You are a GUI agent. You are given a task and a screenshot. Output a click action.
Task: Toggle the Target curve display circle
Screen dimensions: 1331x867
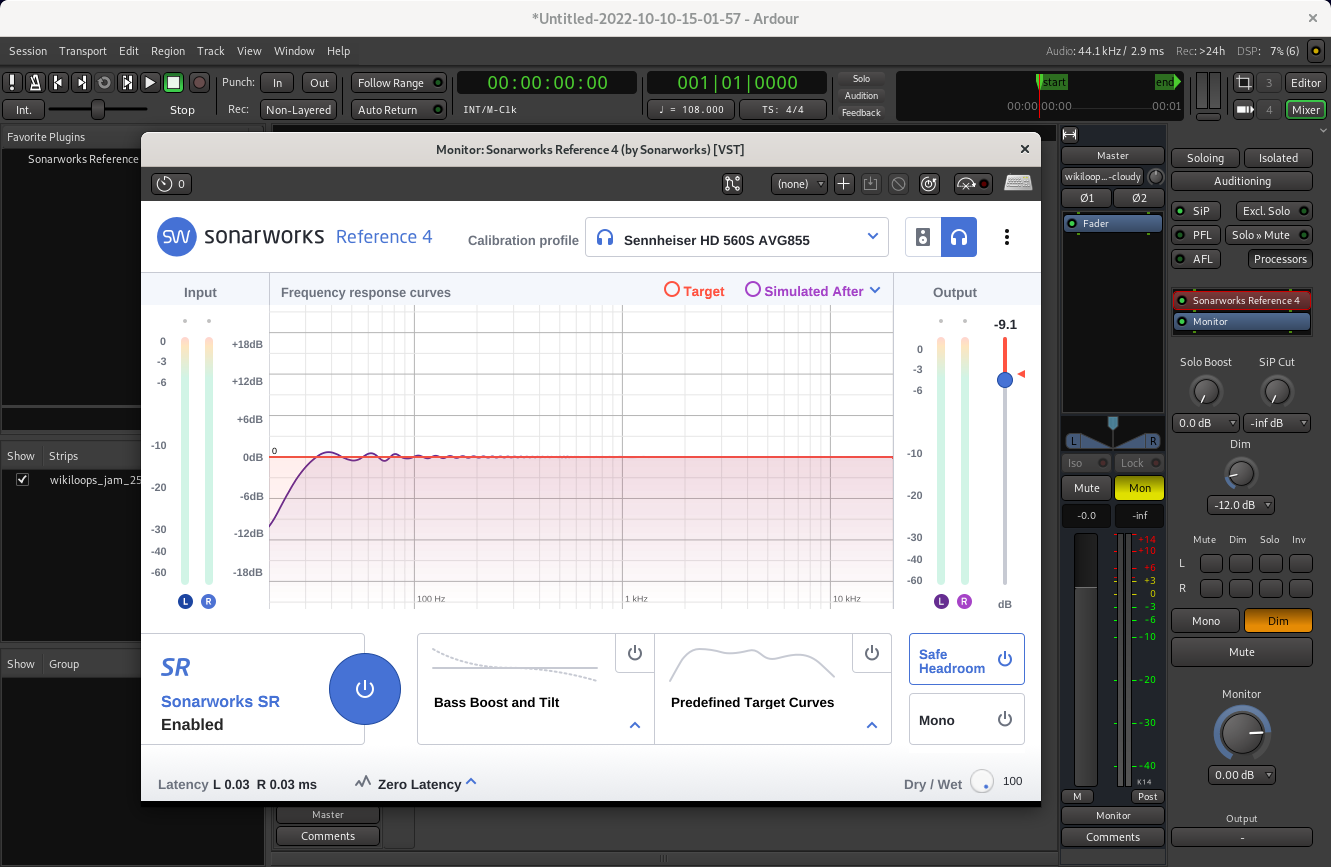(672, 290)
